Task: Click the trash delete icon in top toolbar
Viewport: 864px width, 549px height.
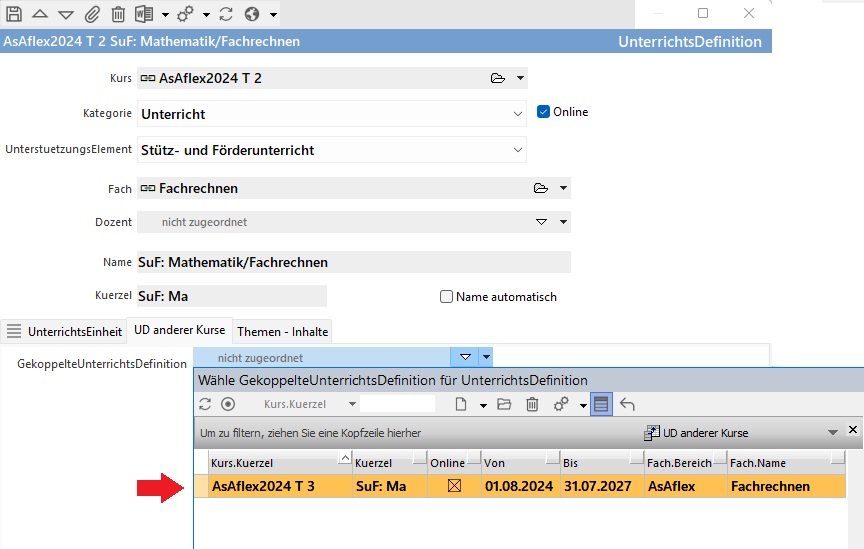Action: pyautogui.click(x=118, y=14)
